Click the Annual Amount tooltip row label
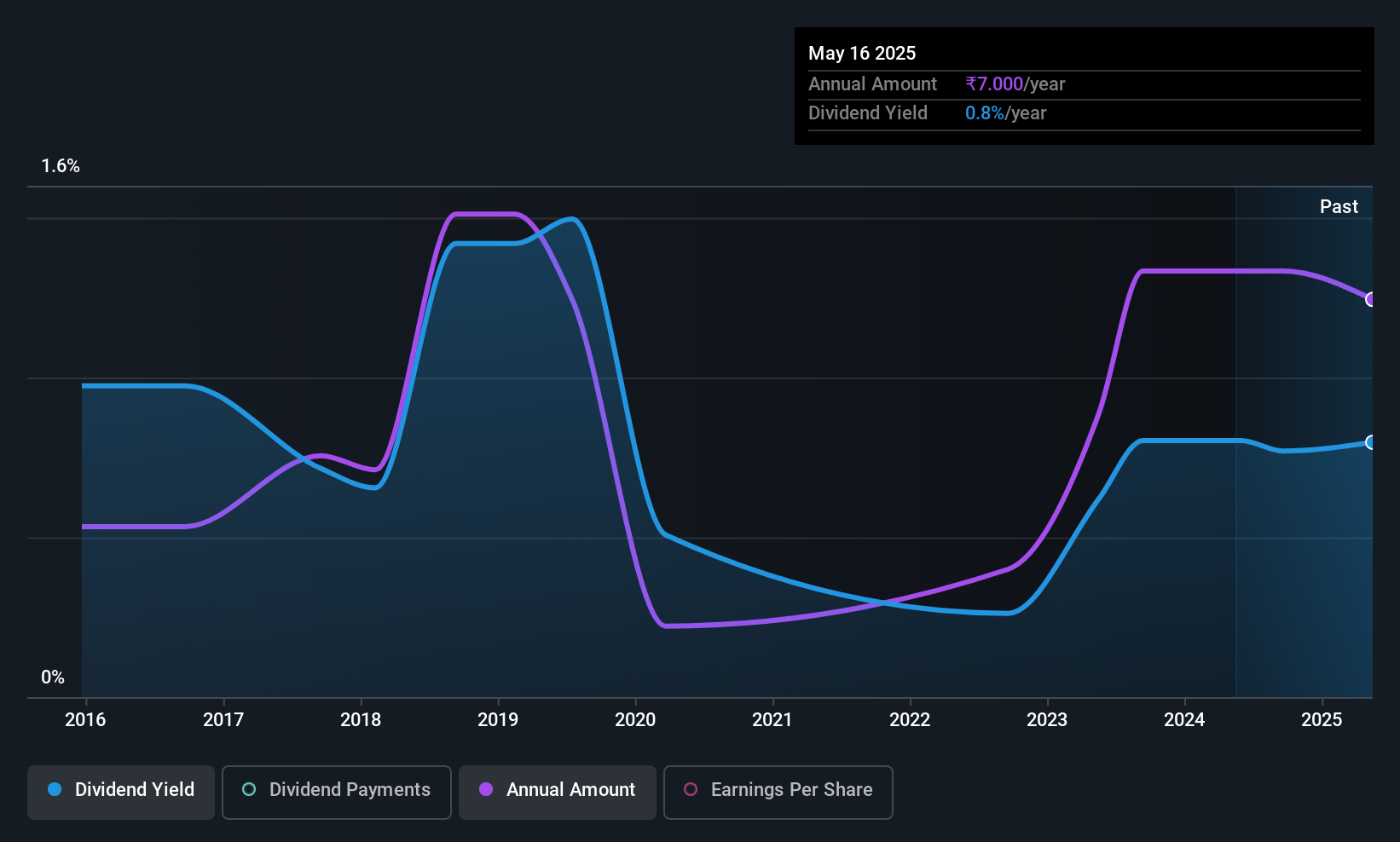 (x=872, y=84)
